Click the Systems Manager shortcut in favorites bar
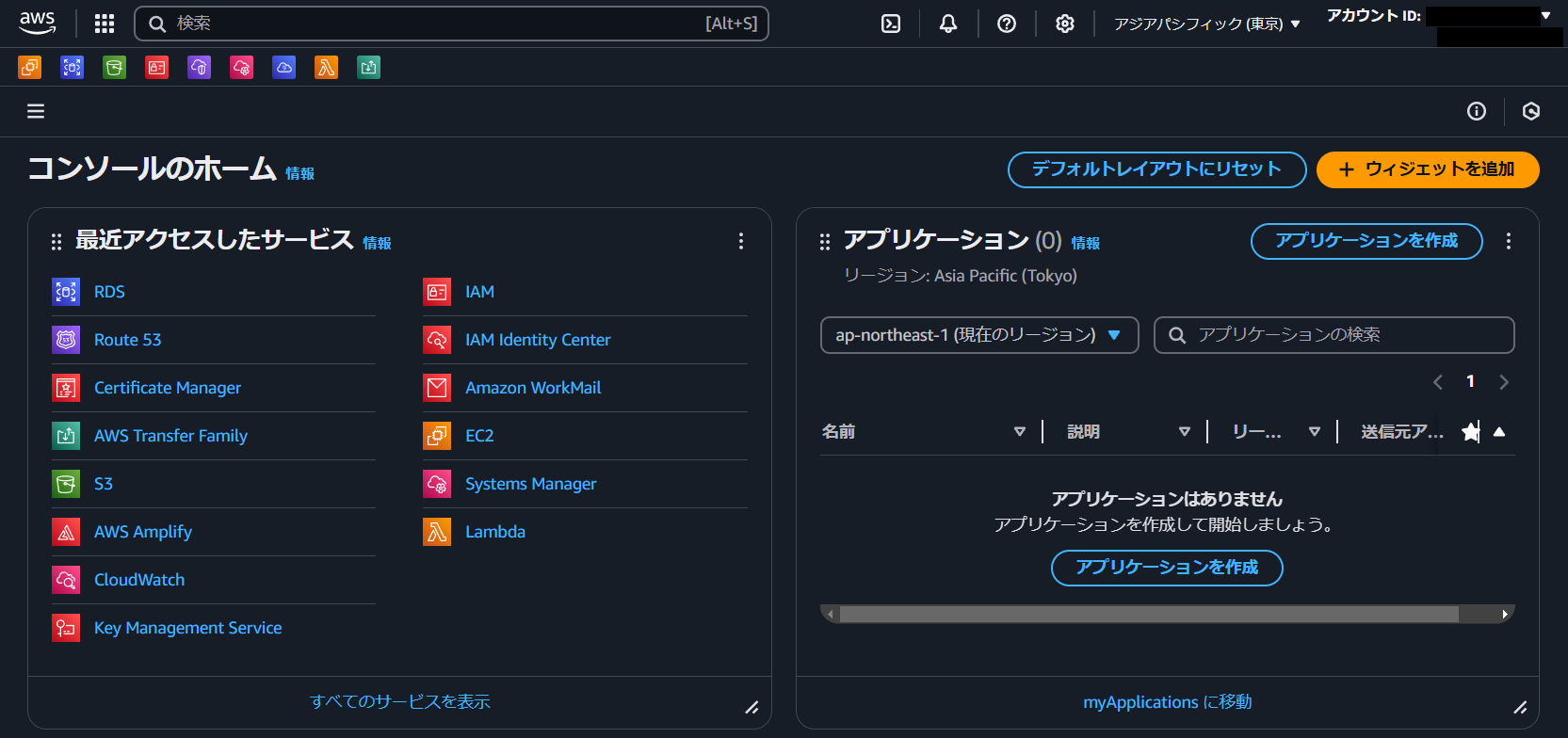The width and height of the screenshot is (1568, 738). click(242, 67)
